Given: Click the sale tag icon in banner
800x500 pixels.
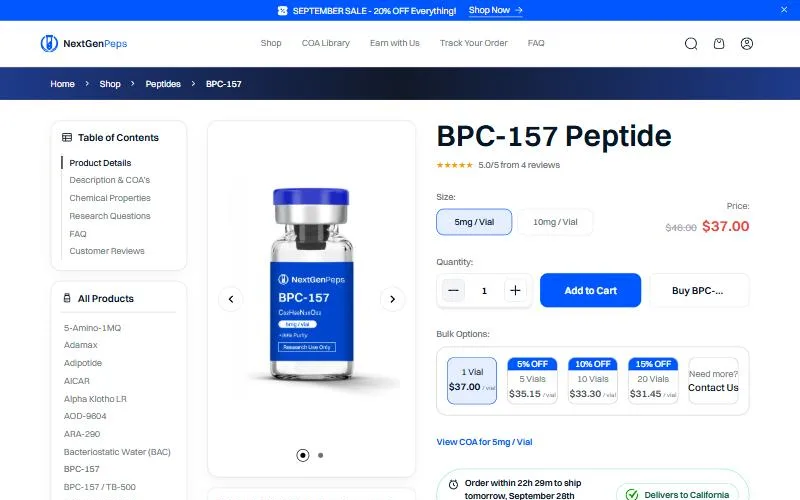Looking at the screenshot, I should point(282,11).
